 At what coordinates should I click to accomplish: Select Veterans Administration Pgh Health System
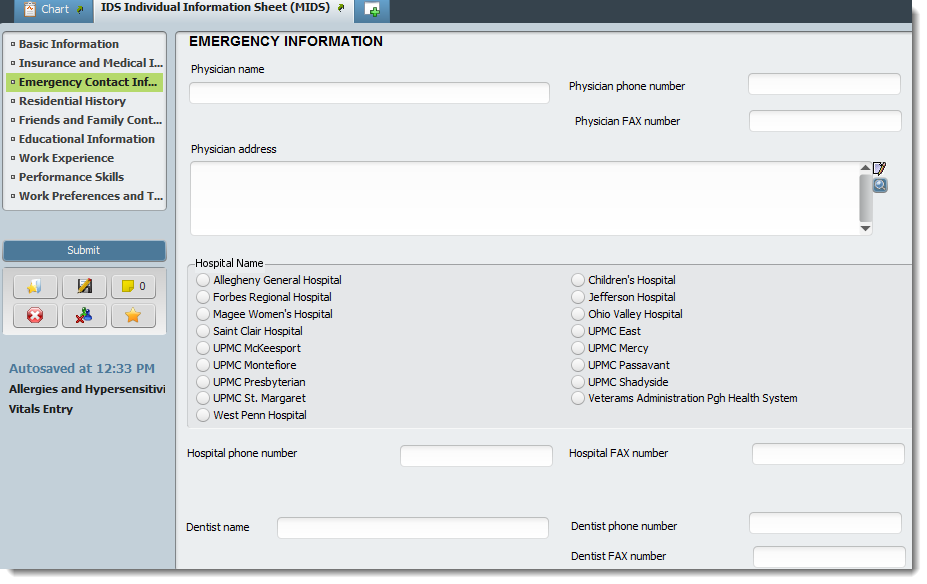point(578,398)
